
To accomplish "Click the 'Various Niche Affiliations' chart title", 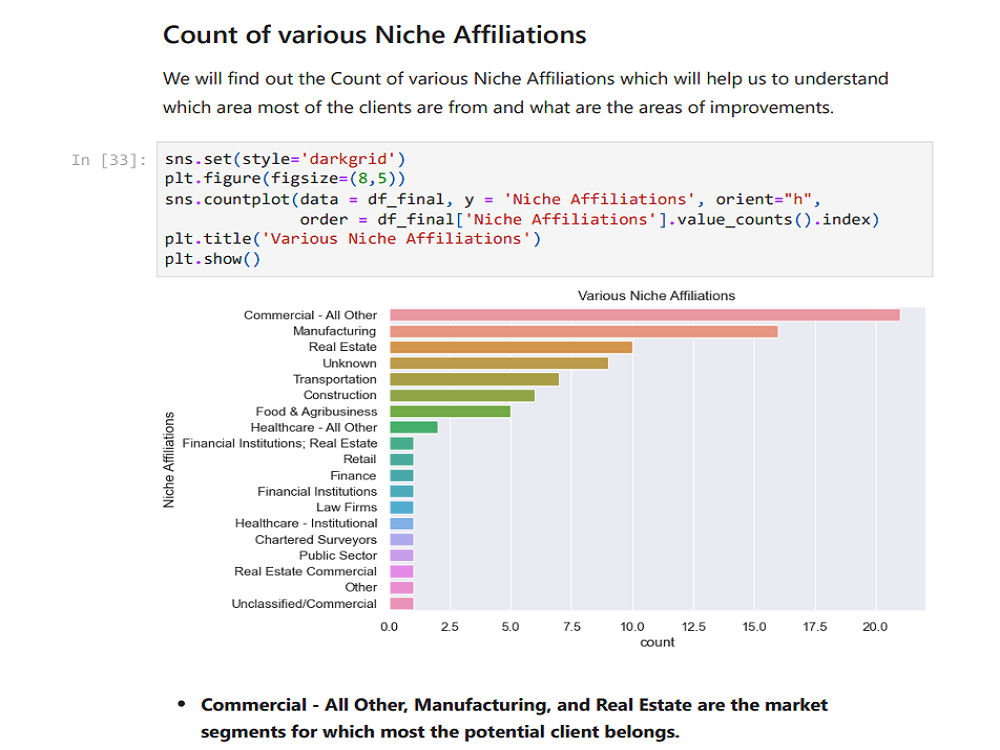I will coord(656,295).
